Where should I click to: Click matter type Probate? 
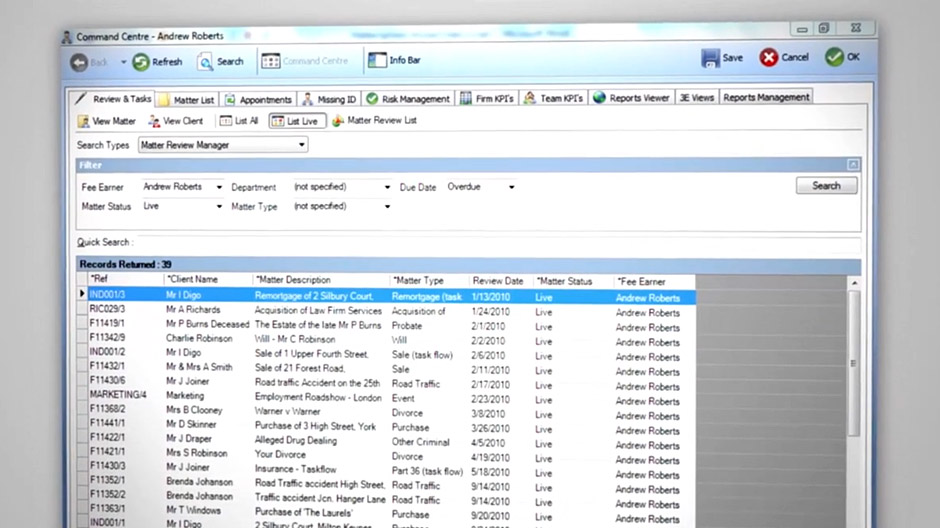coord(407,326)
